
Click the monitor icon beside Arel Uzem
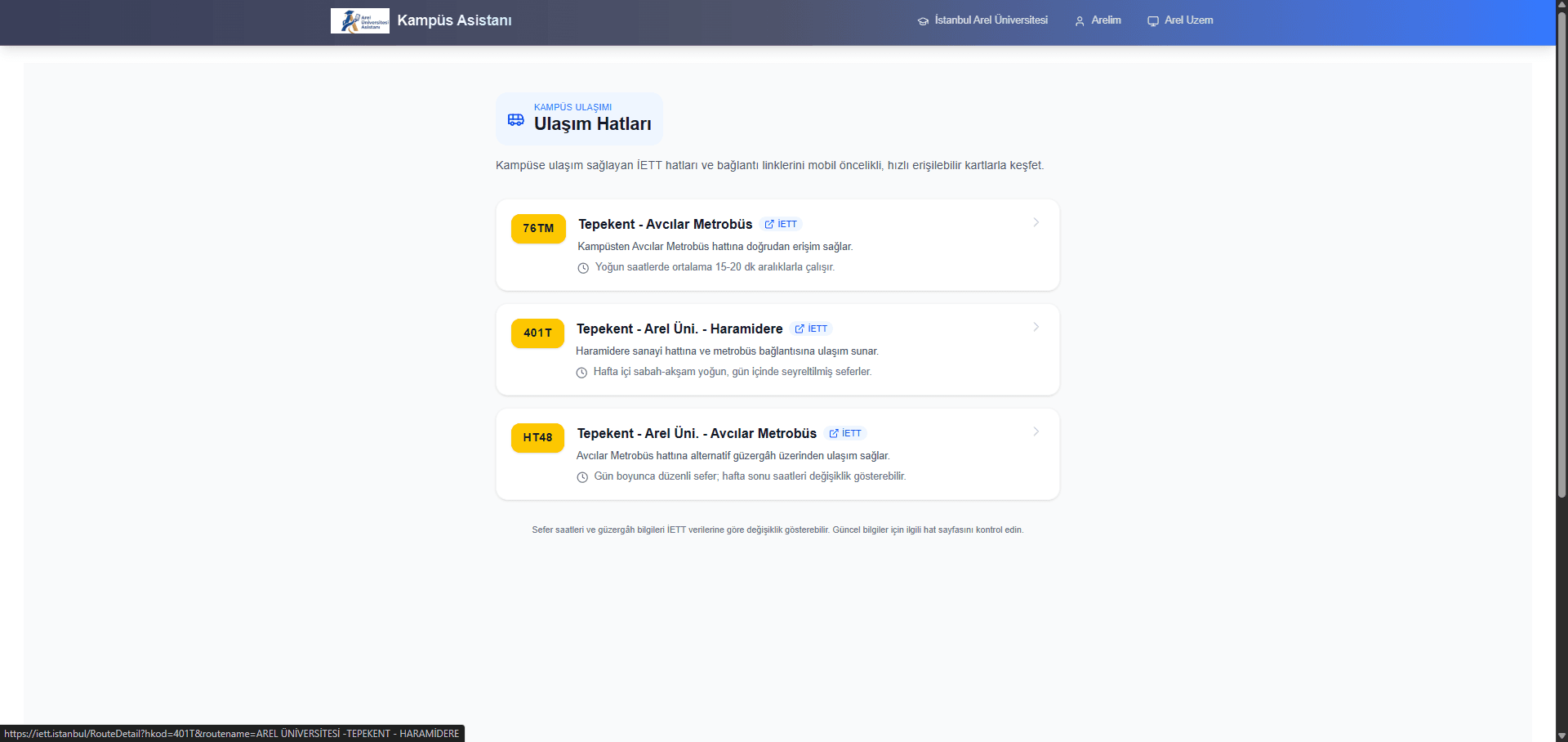click(1153, 21)
